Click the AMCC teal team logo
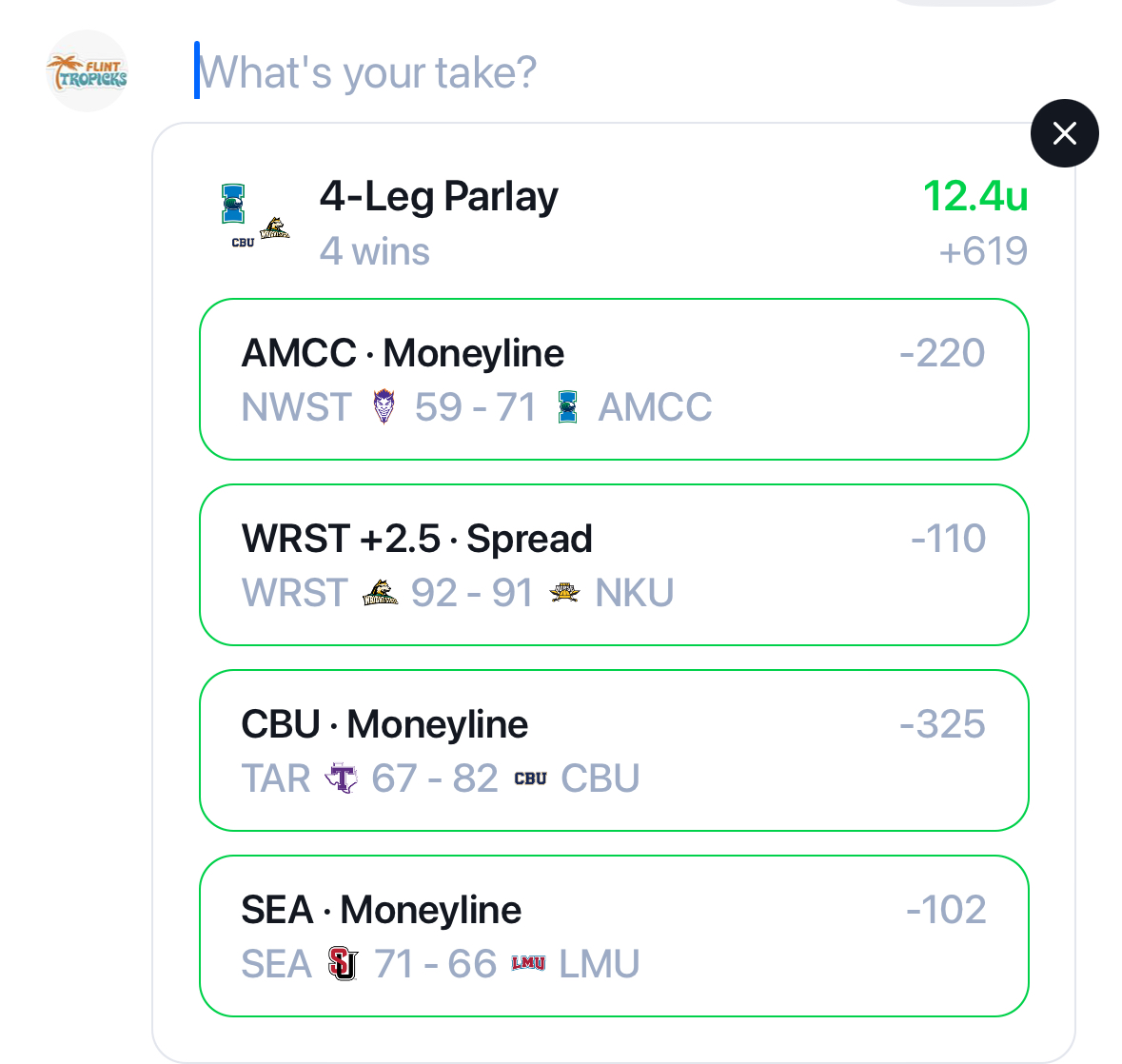Screen dimensions: 1122x1064 567,406
